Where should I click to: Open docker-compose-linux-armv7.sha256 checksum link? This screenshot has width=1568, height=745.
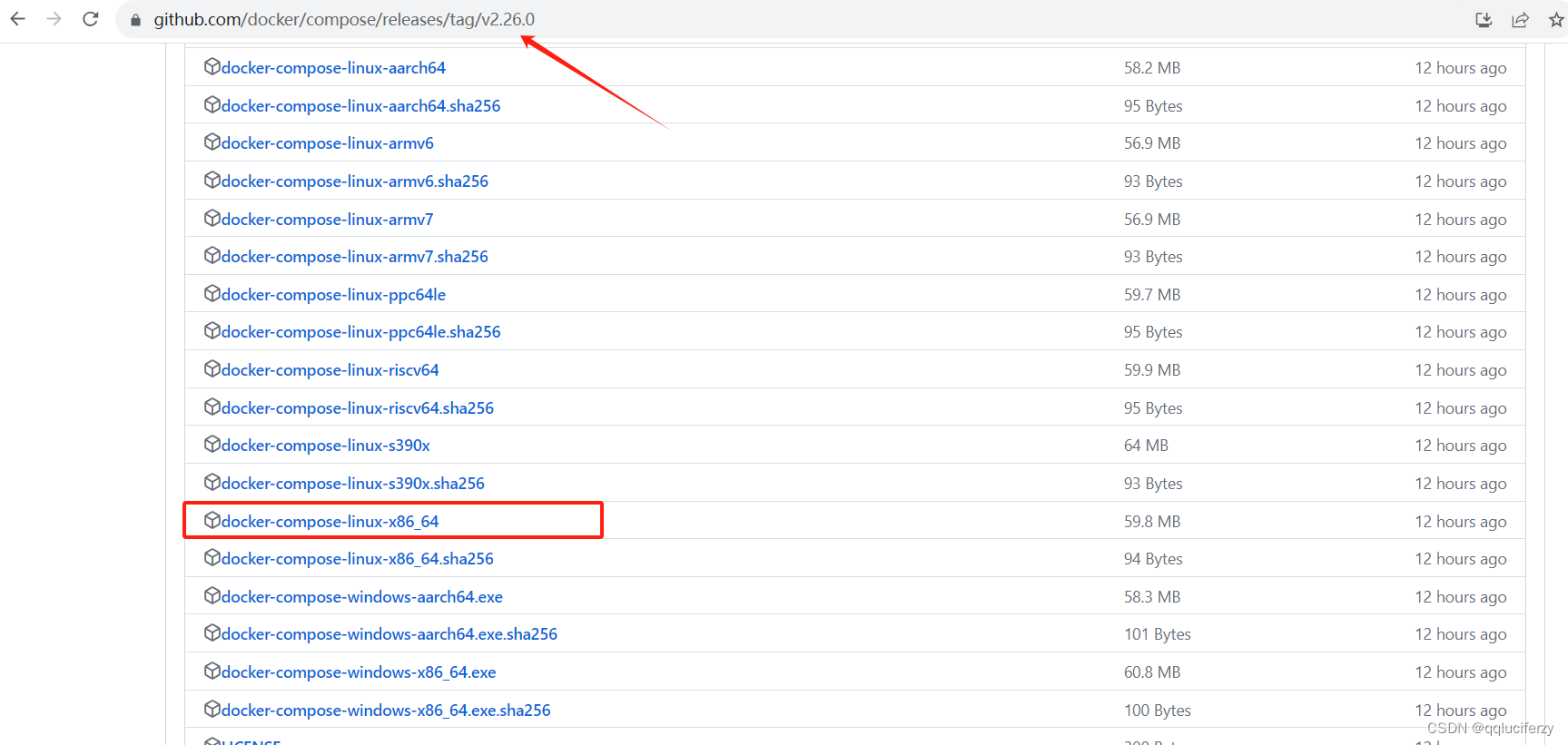pos(355,257)
